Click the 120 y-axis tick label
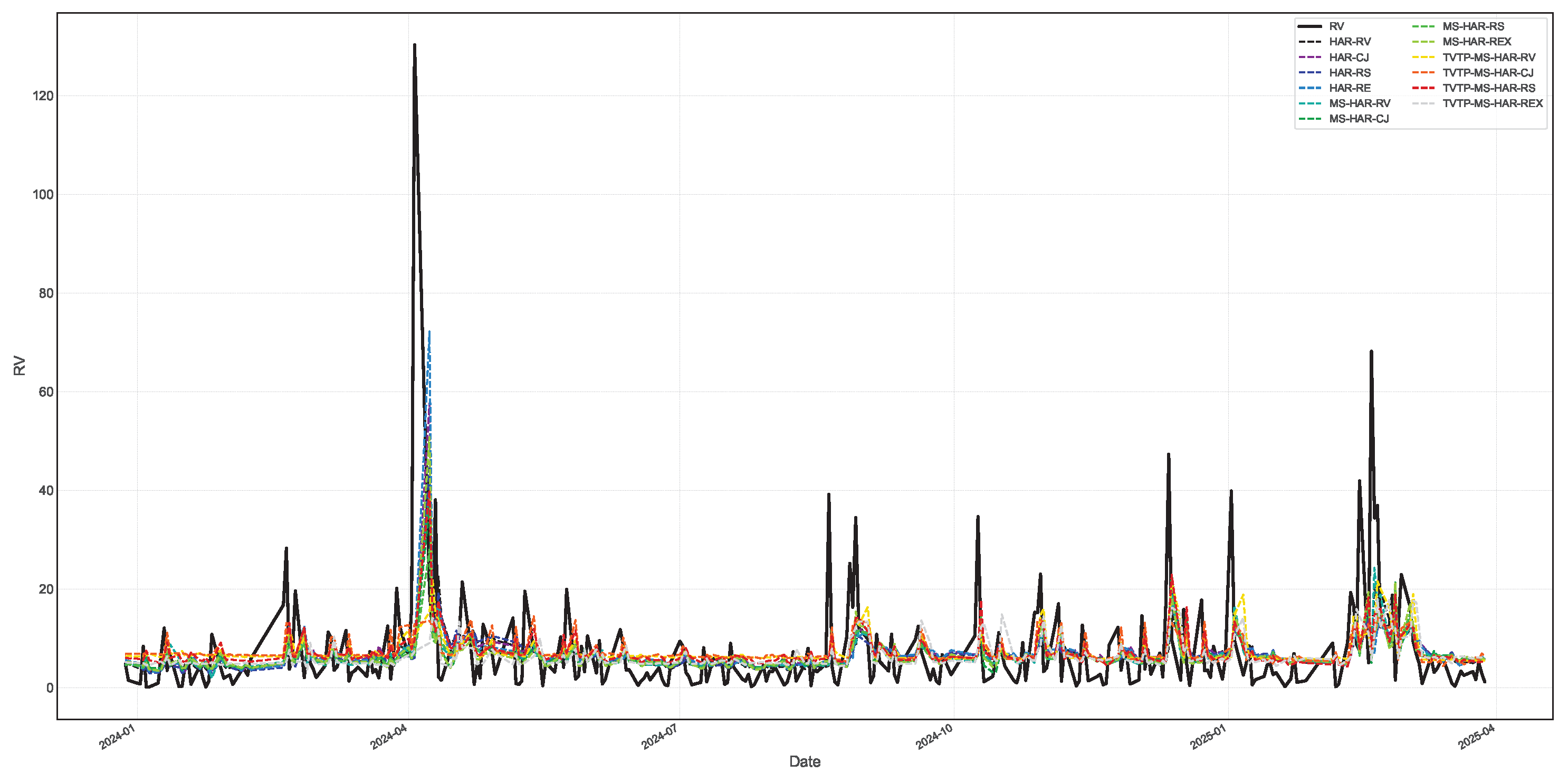 pyautogui.click(x=43, y=96)
